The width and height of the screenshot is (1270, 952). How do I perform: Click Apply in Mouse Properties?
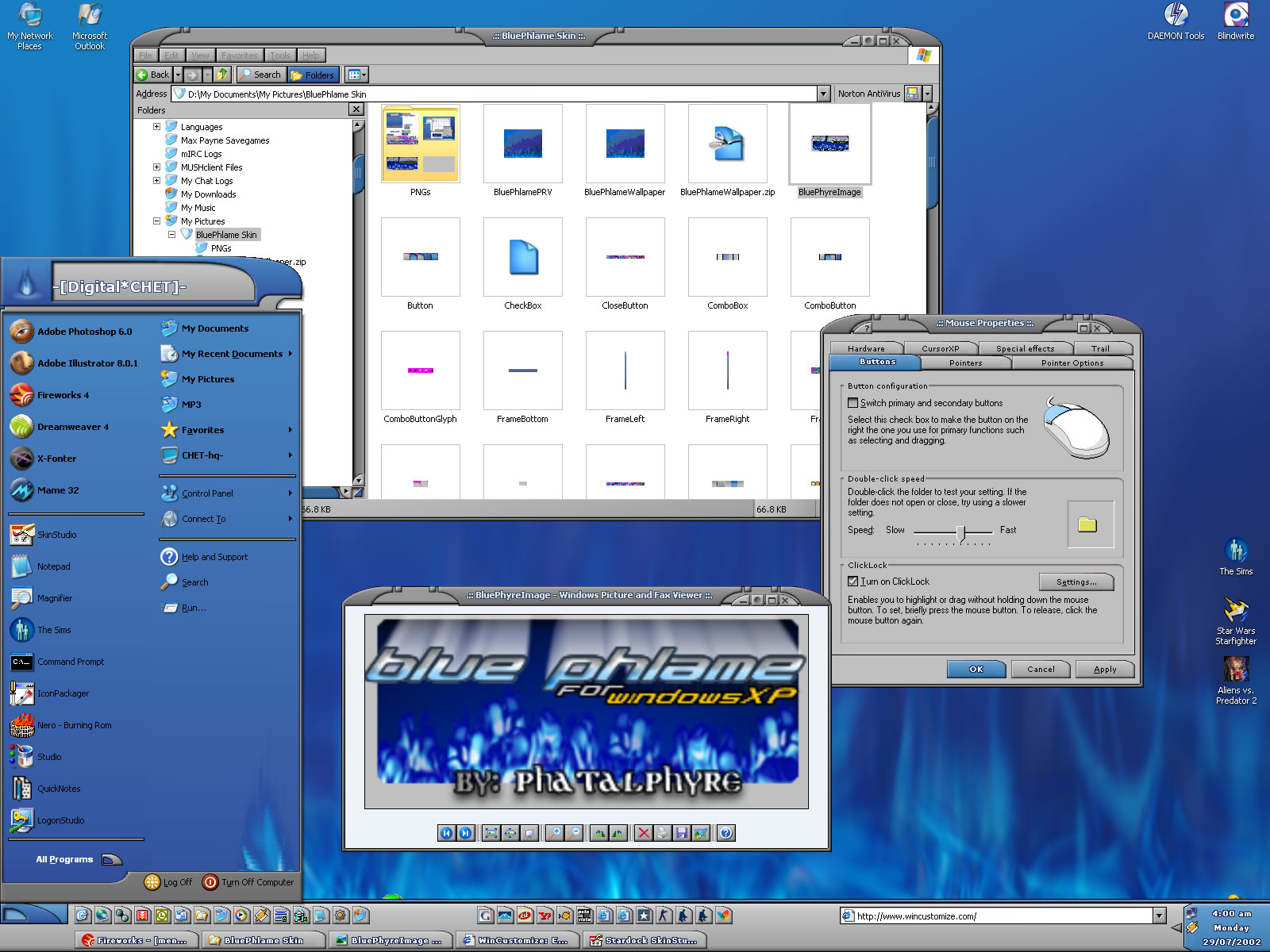(1105, 669)
